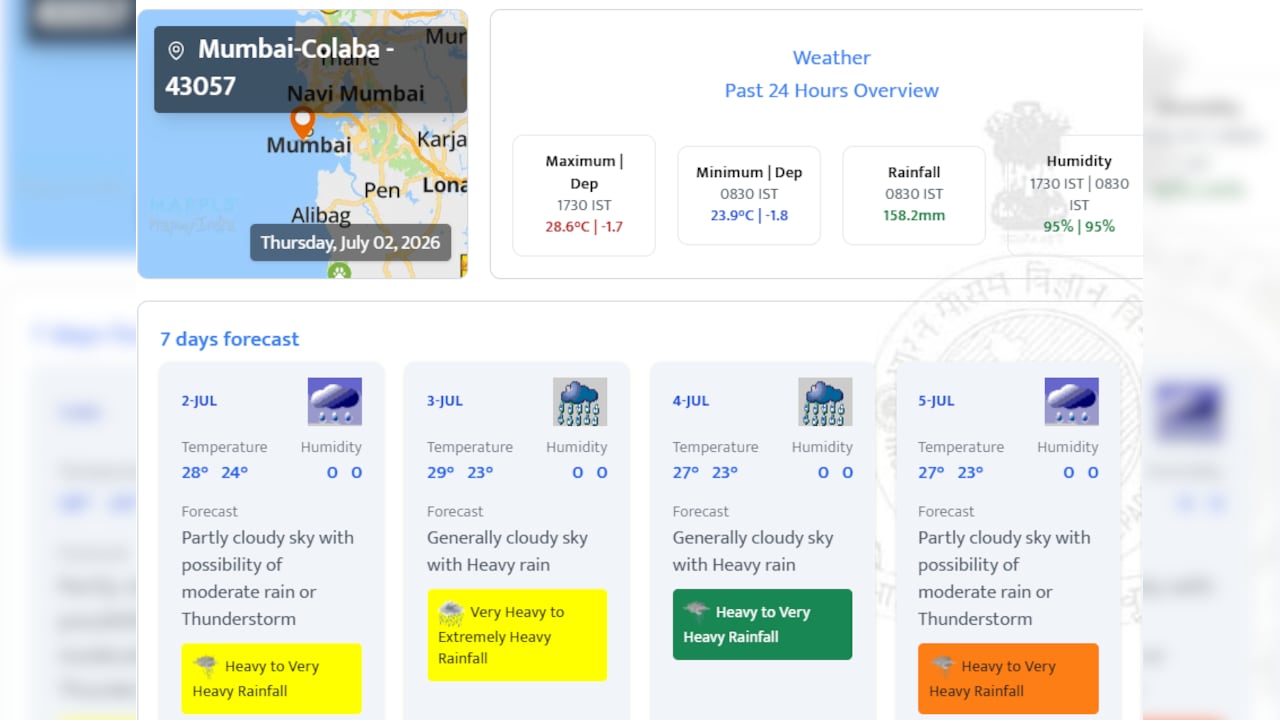Viewport: 1280px width, 720px height.
Task: Click the 2-JUL date label
Action: (199, 401)
